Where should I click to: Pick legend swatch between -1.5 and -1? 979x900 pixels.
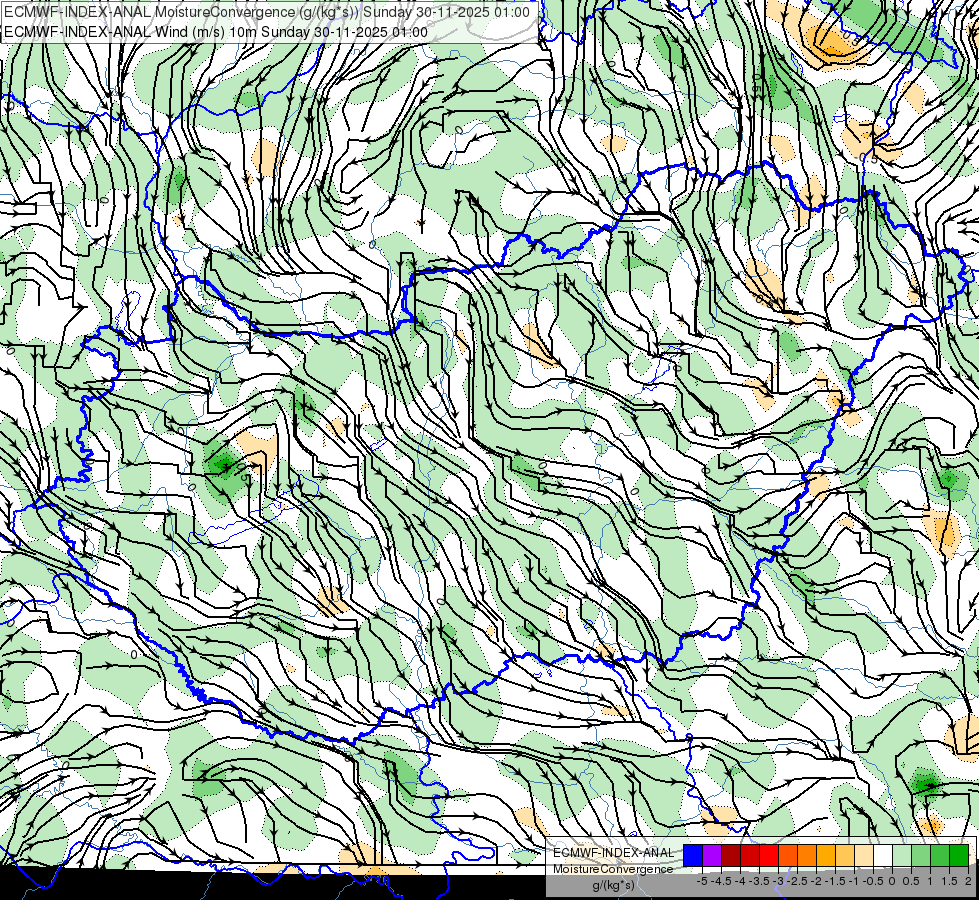[845, 856]
